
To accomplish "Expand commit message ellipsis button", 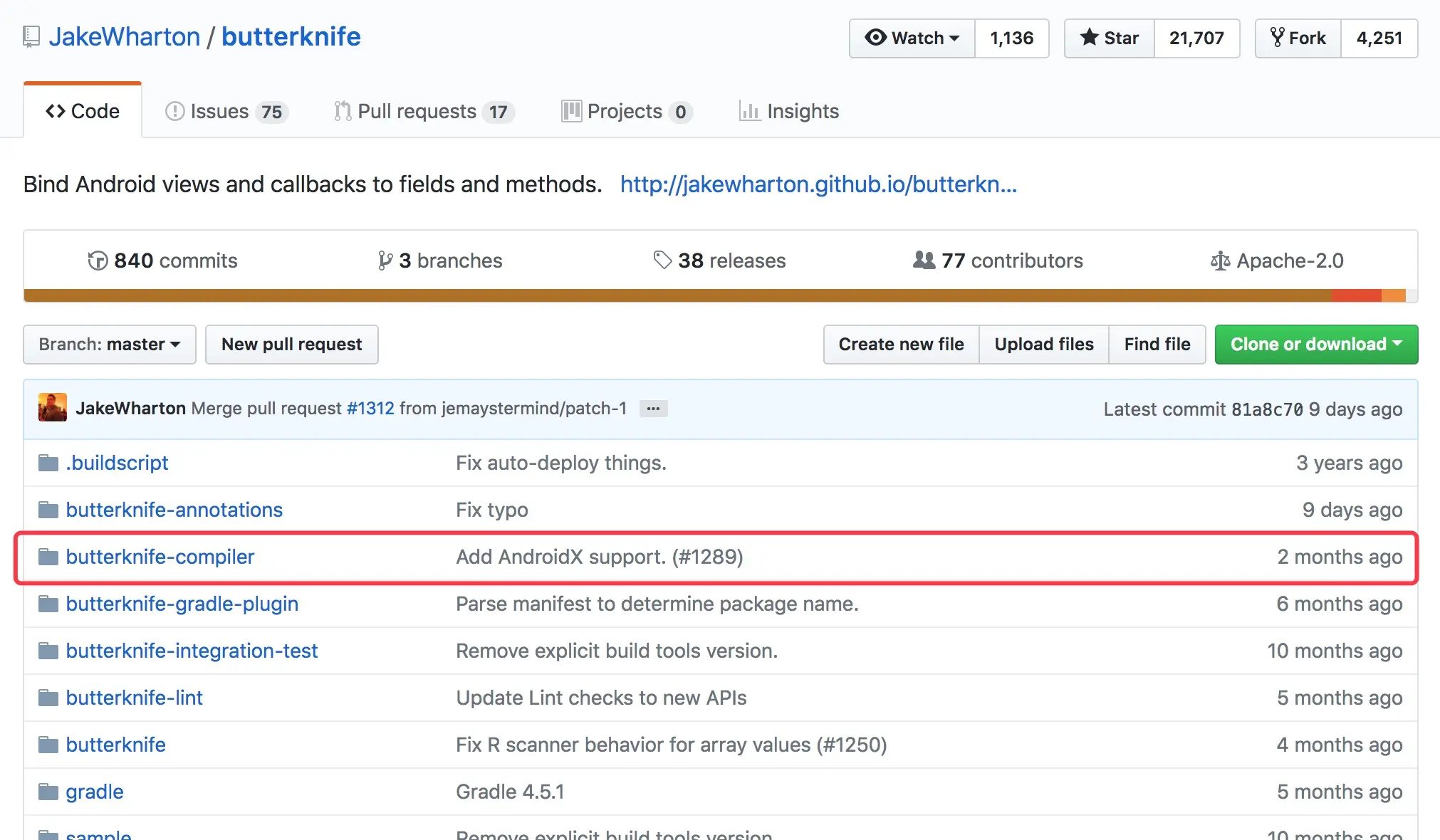I will [653, 409].
